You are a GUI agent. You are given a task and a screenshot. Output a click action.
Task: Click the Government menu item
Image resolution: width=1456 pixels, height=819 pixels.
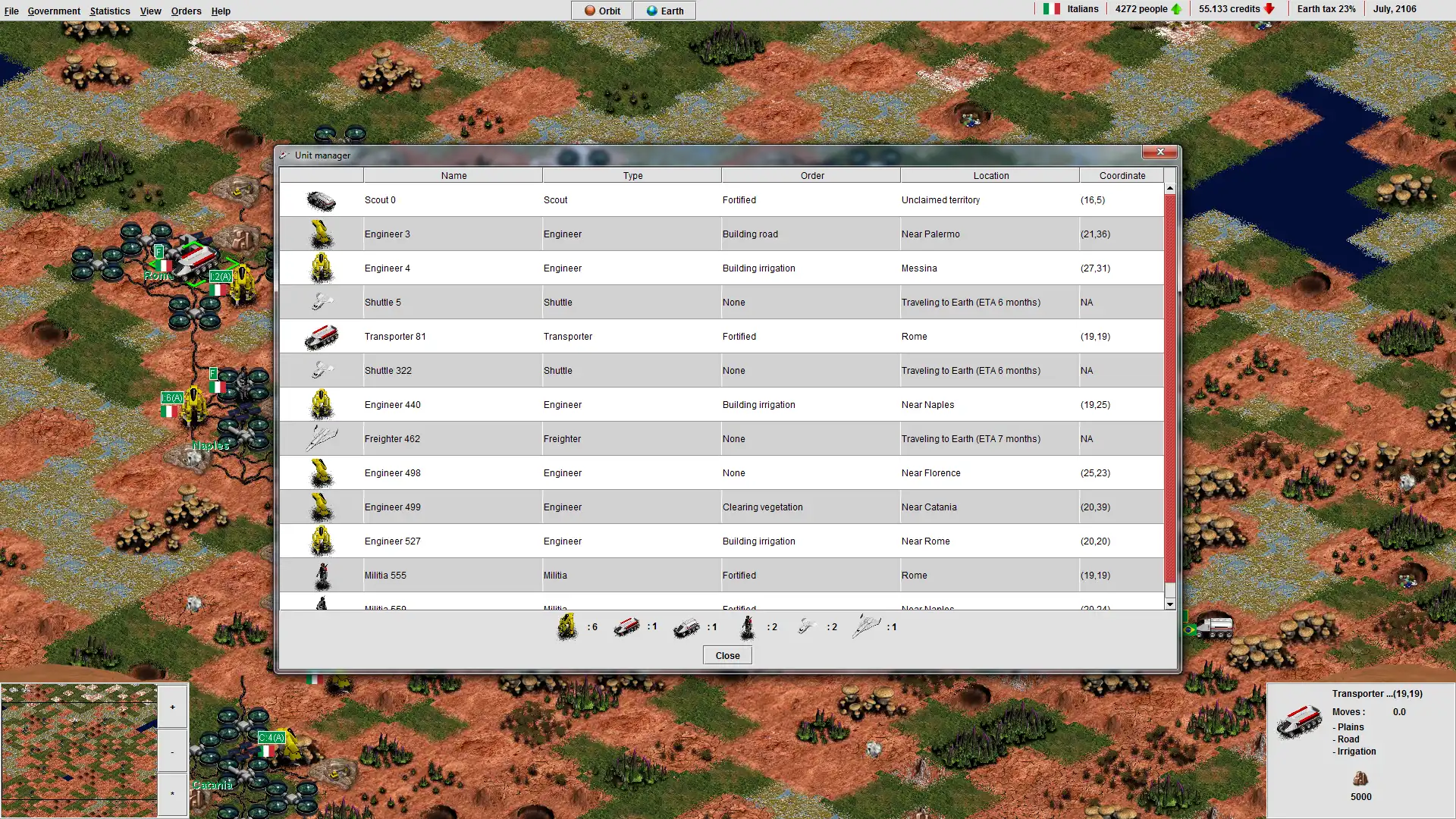pyautogui.click(x=53, y=10)
